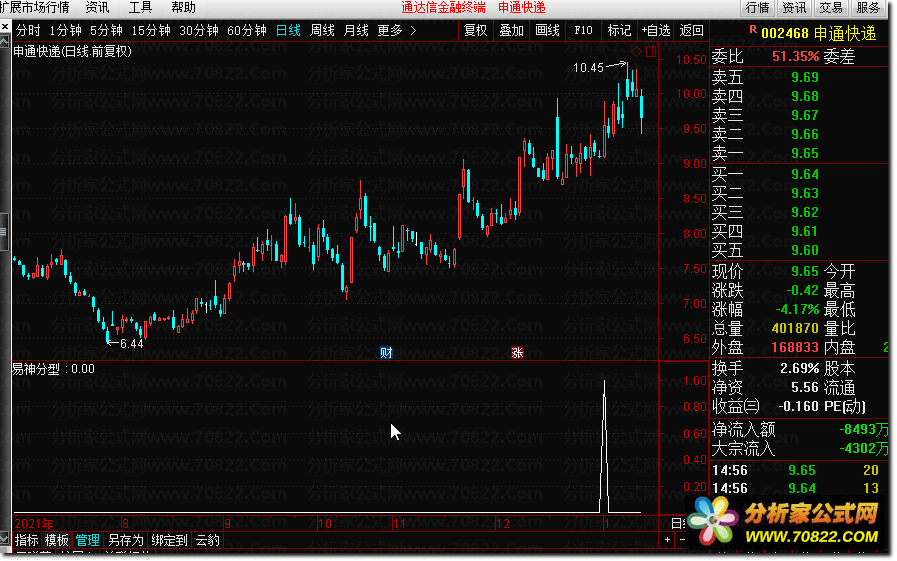
Task: Click the 2021年 timeline label
Action: (x=34, y=523)
